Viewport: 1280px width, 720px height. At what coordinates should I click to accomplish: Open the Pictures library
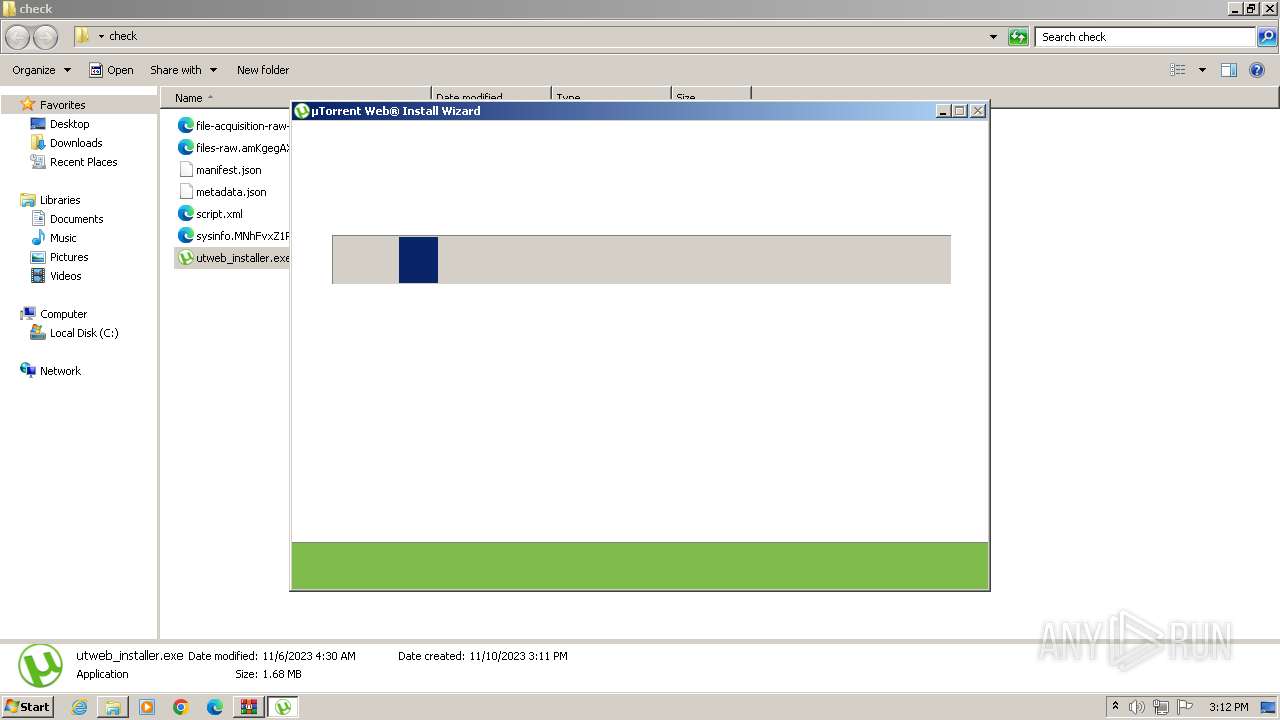point(69,257)
